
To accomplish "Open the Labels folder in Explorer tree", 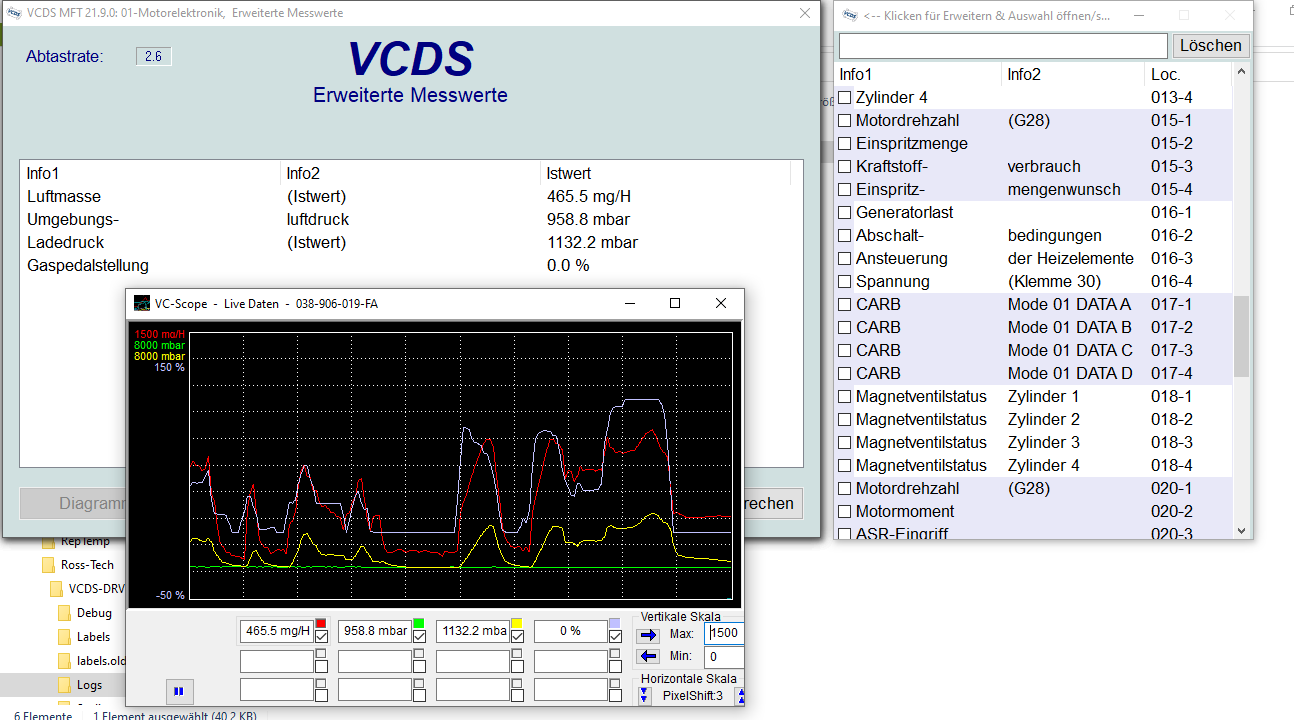I will pos(93,637).
